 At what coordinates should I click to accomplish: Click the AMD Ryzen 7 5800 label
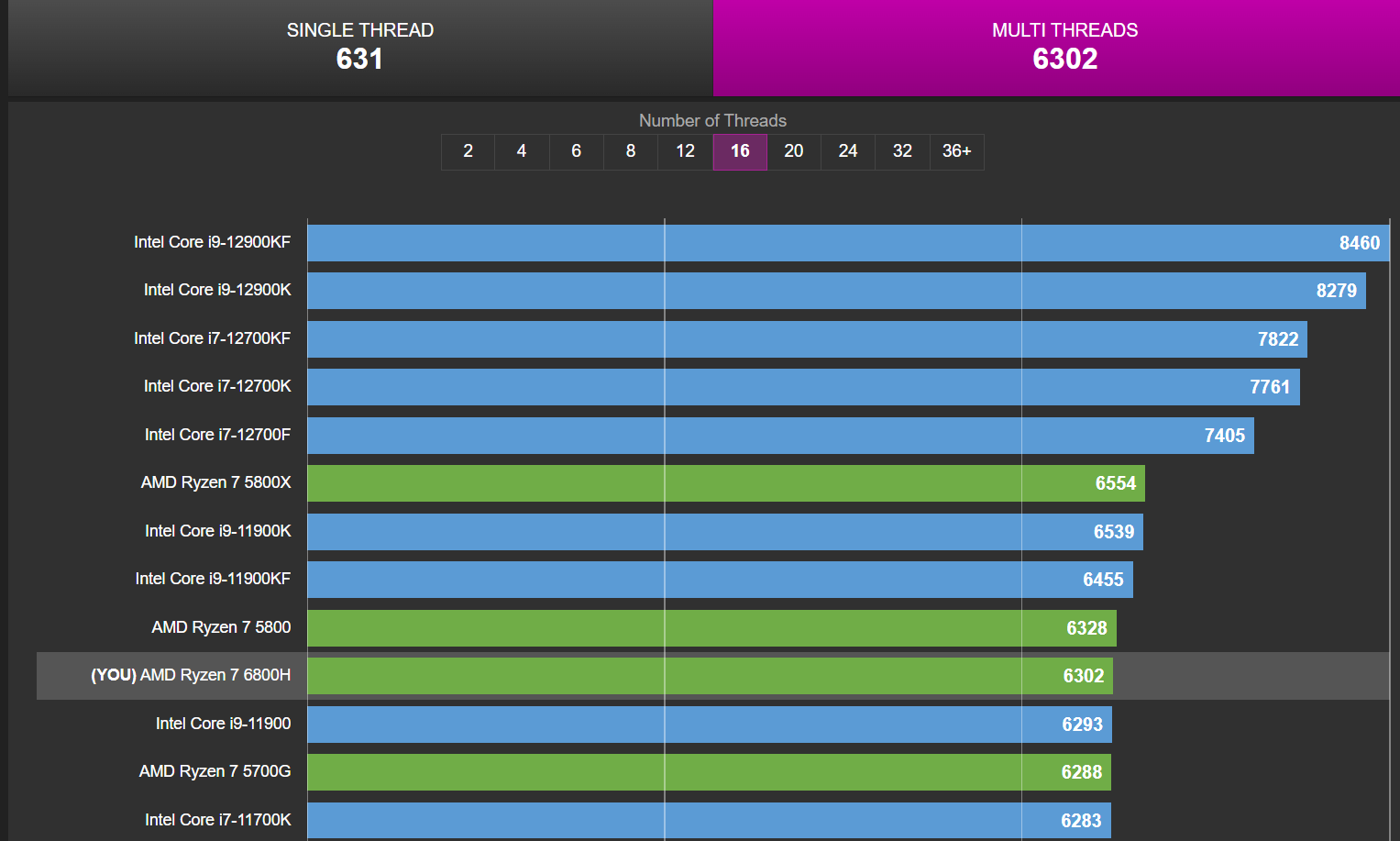click(221, 627)
